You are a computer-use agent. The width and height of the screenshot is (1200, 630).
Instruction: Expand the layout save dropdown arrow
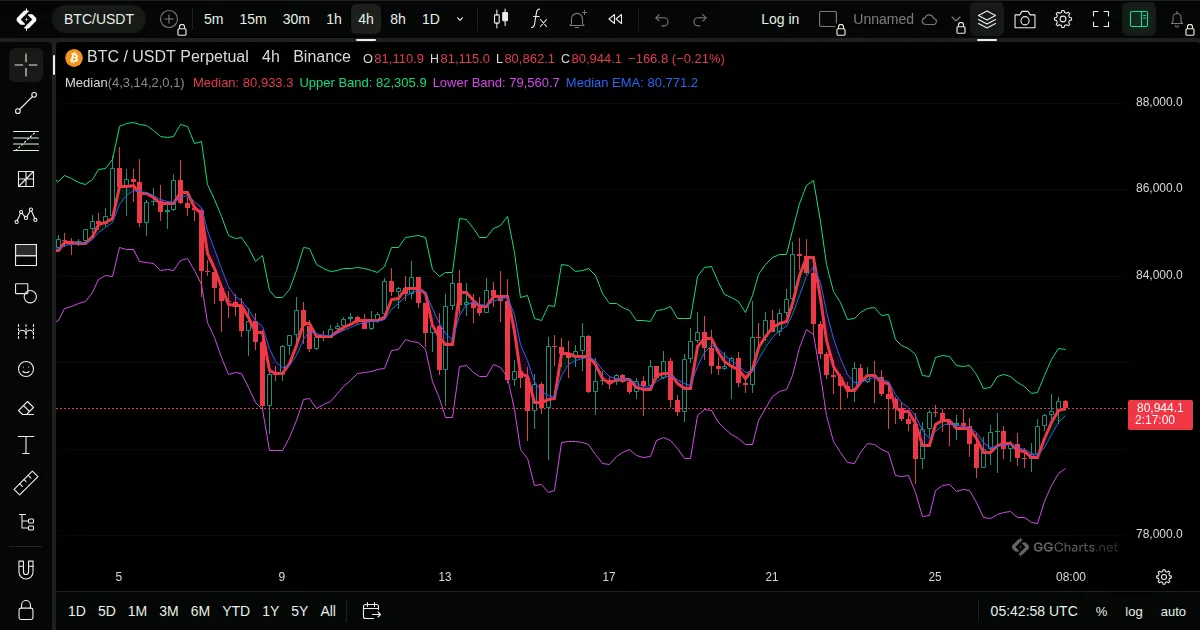click(957, 19)
